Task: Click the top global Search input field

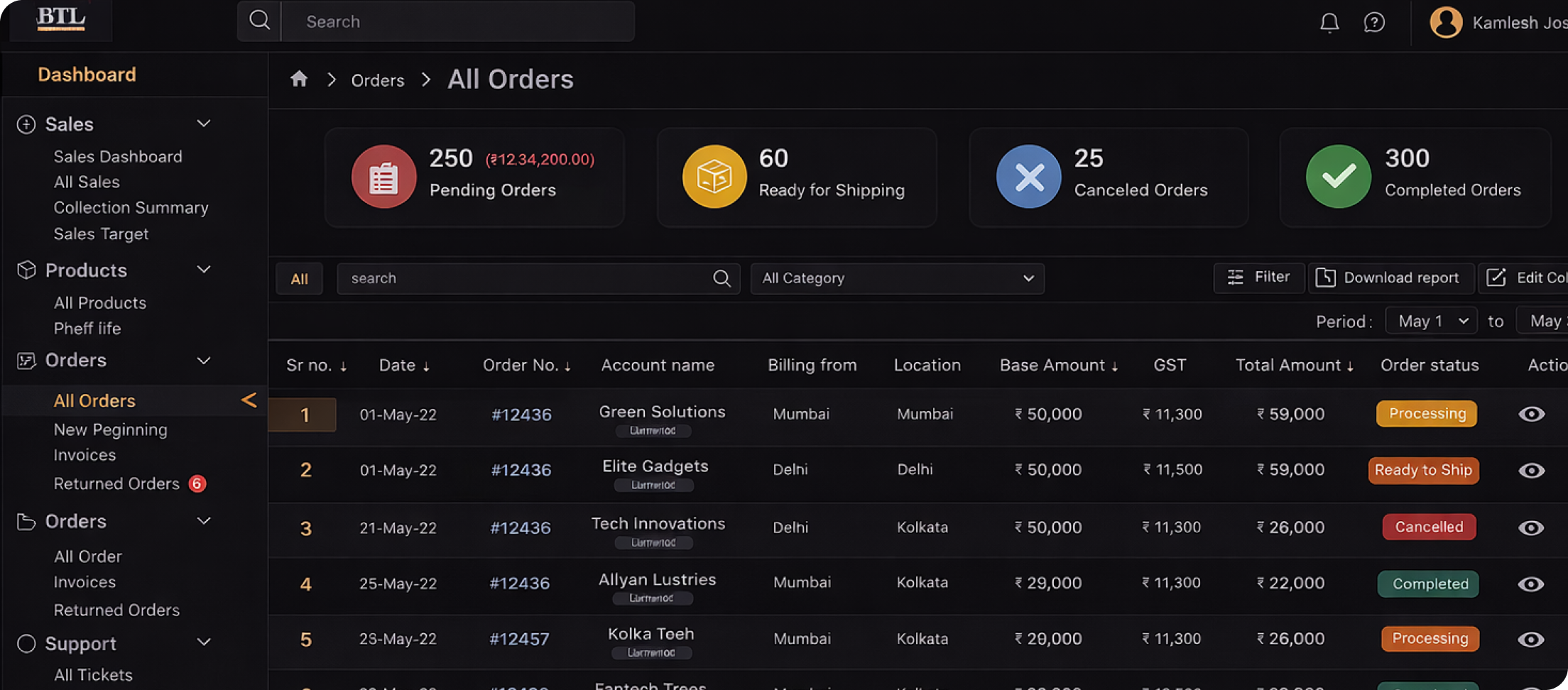Action: [x=458, y=22]
